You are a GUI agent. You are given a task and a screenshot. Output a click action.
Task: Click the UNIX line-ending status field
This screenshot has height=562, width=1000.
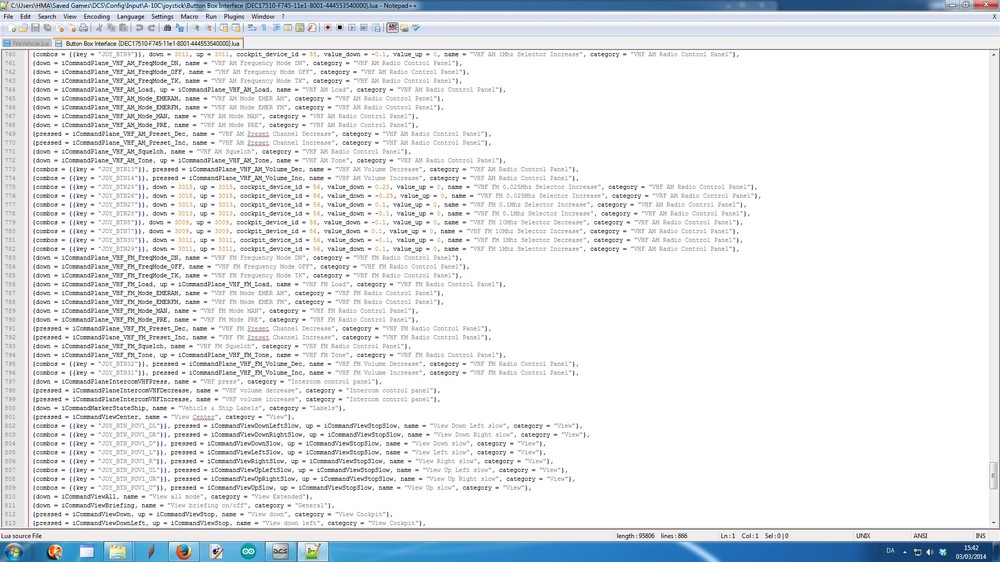863,536
